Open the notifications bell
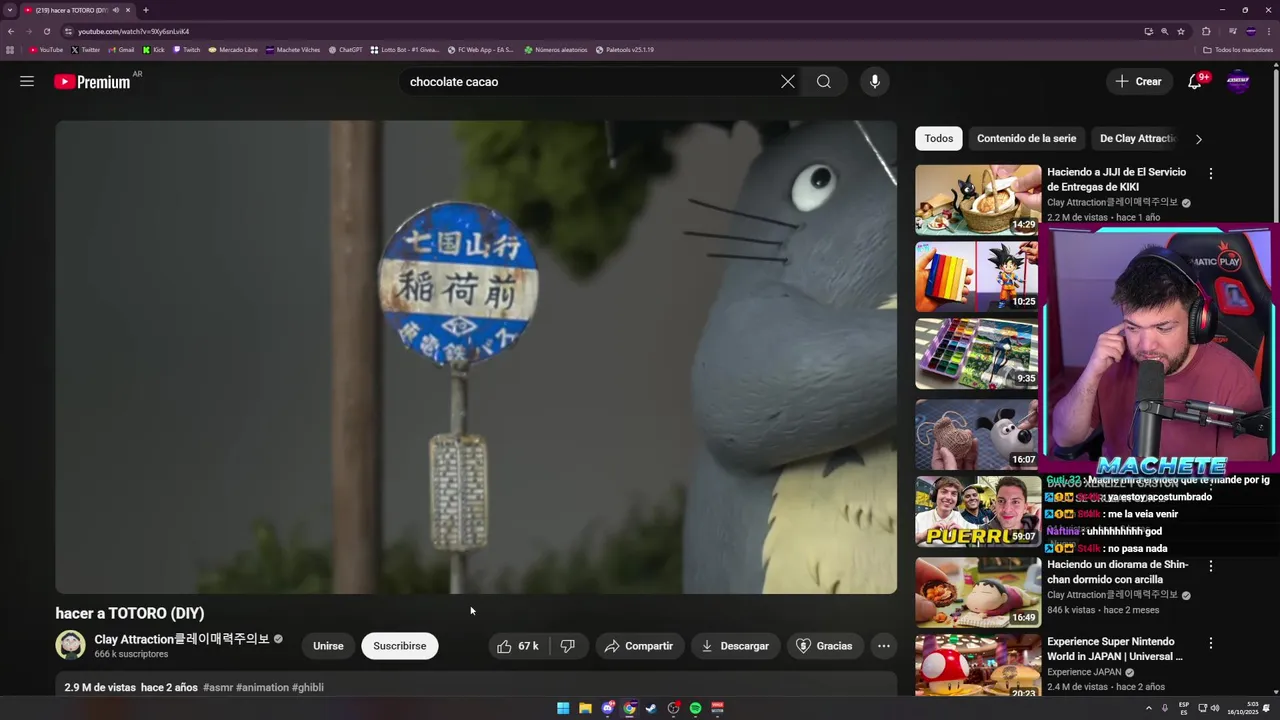Viewport: 1280px width, 720px height. (1194, 82)
